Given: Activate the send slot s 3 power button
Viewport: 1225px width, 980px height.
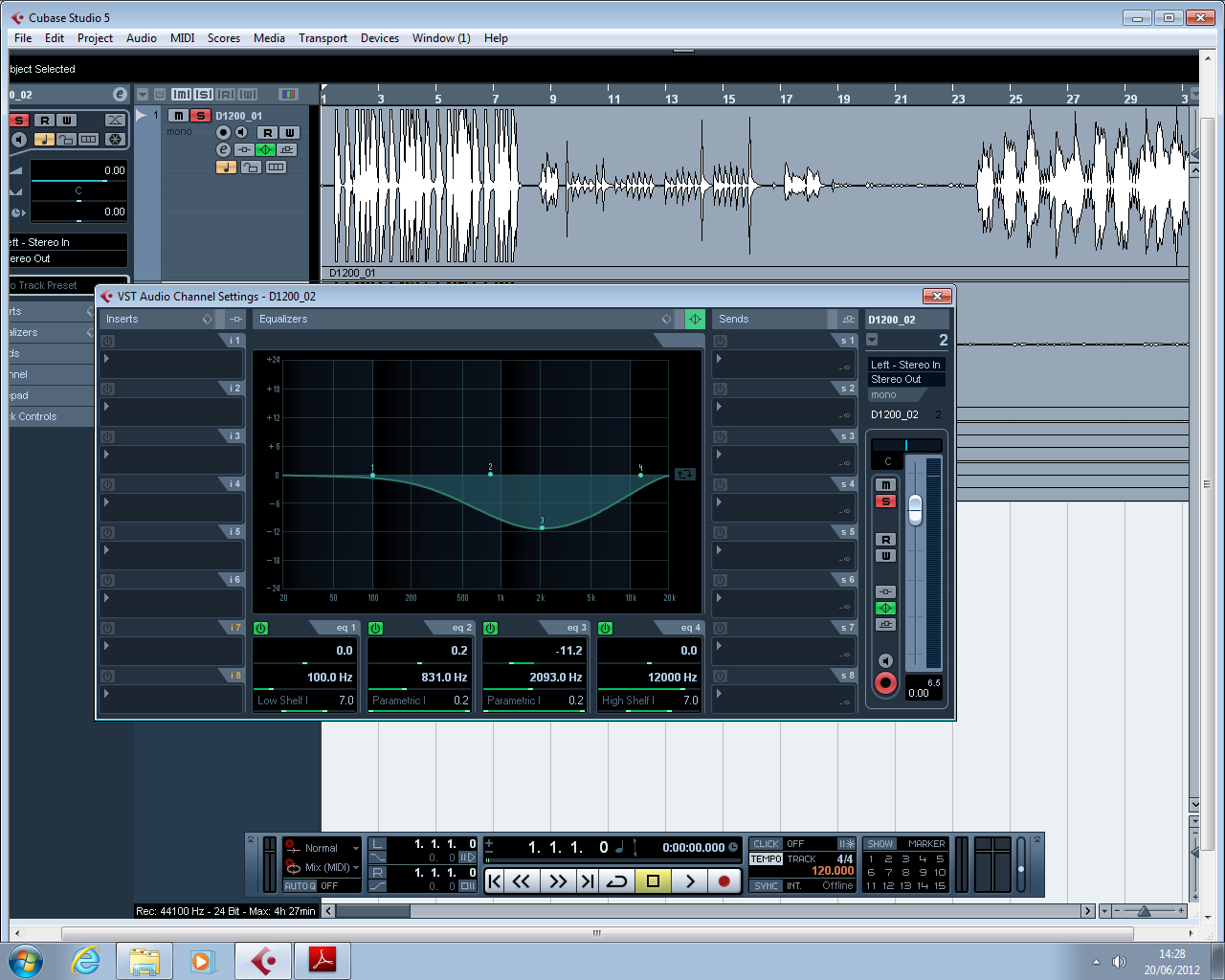Looking at the screenshot, I should (x=720, y=436).
